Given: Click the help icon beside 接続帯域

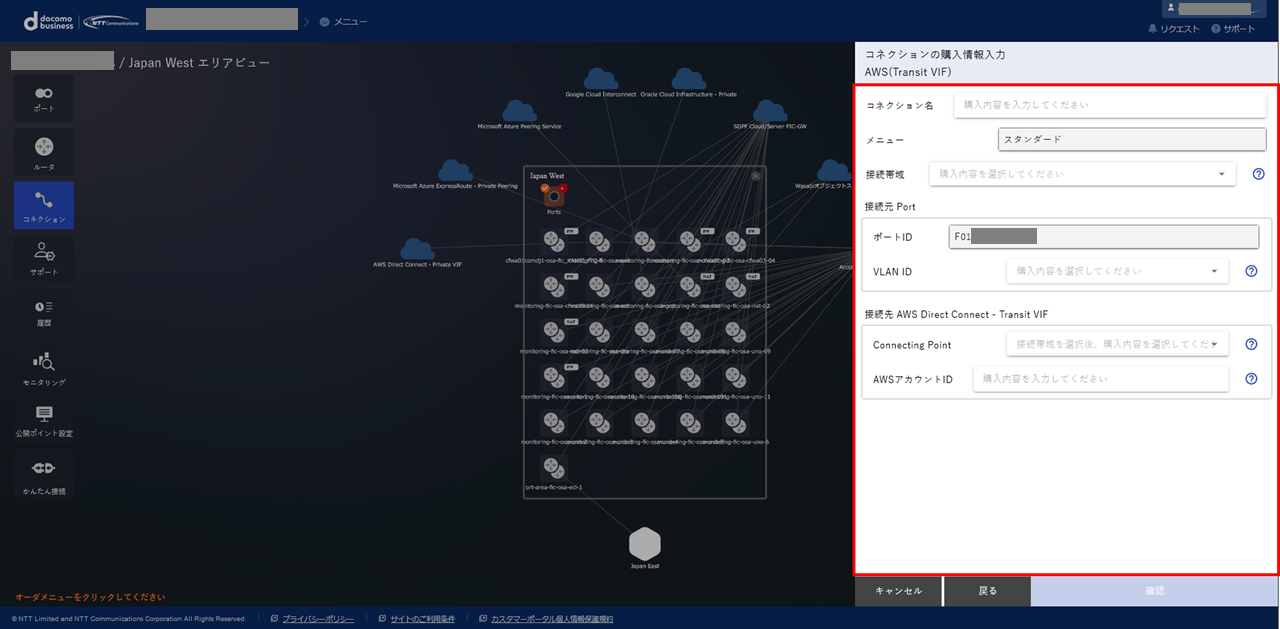Looking at the screenshot, I should tap(1258, 174).
